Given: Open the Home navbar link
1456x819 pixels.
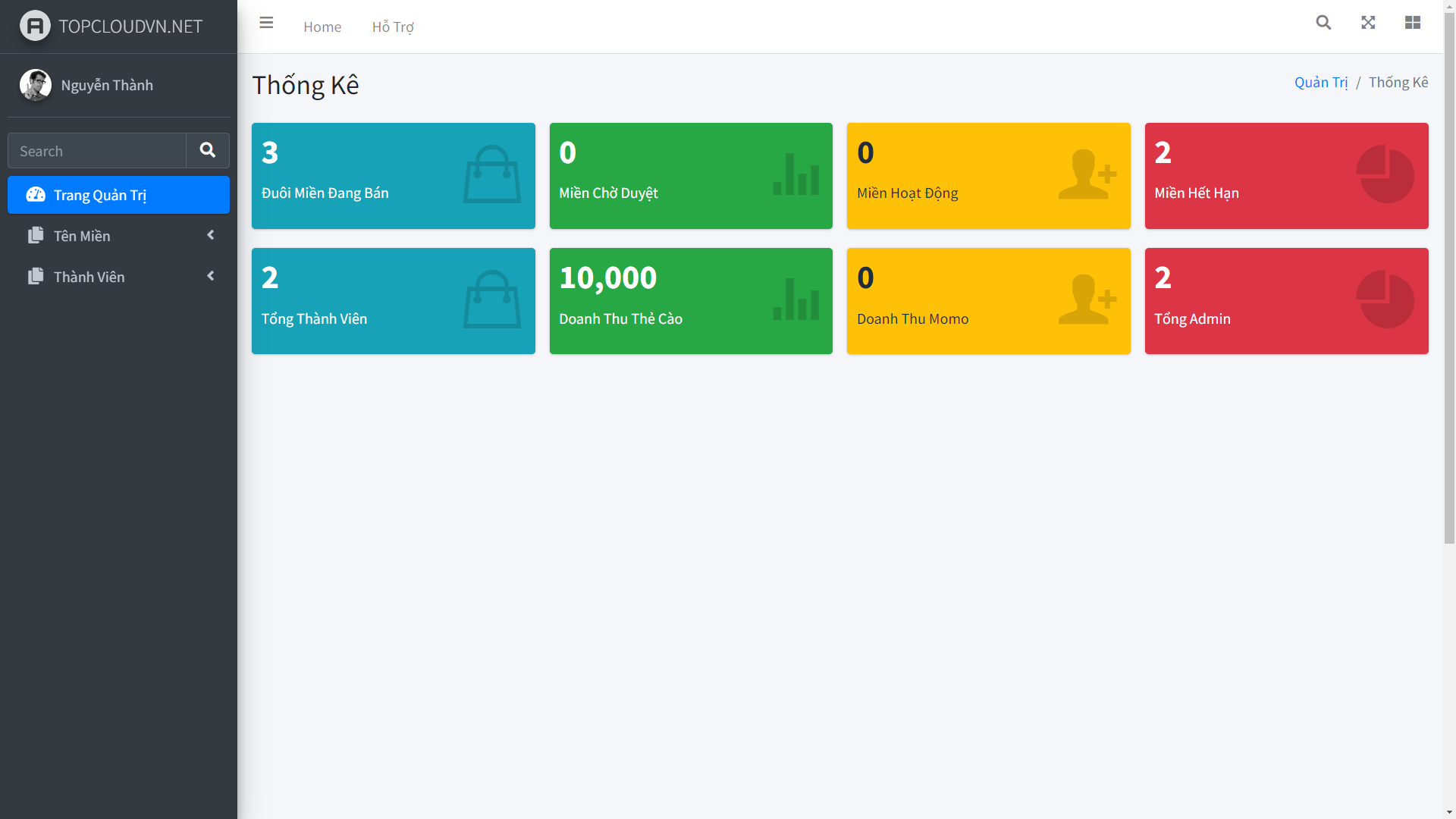Looking at the screenshot, I should point(322,27).
